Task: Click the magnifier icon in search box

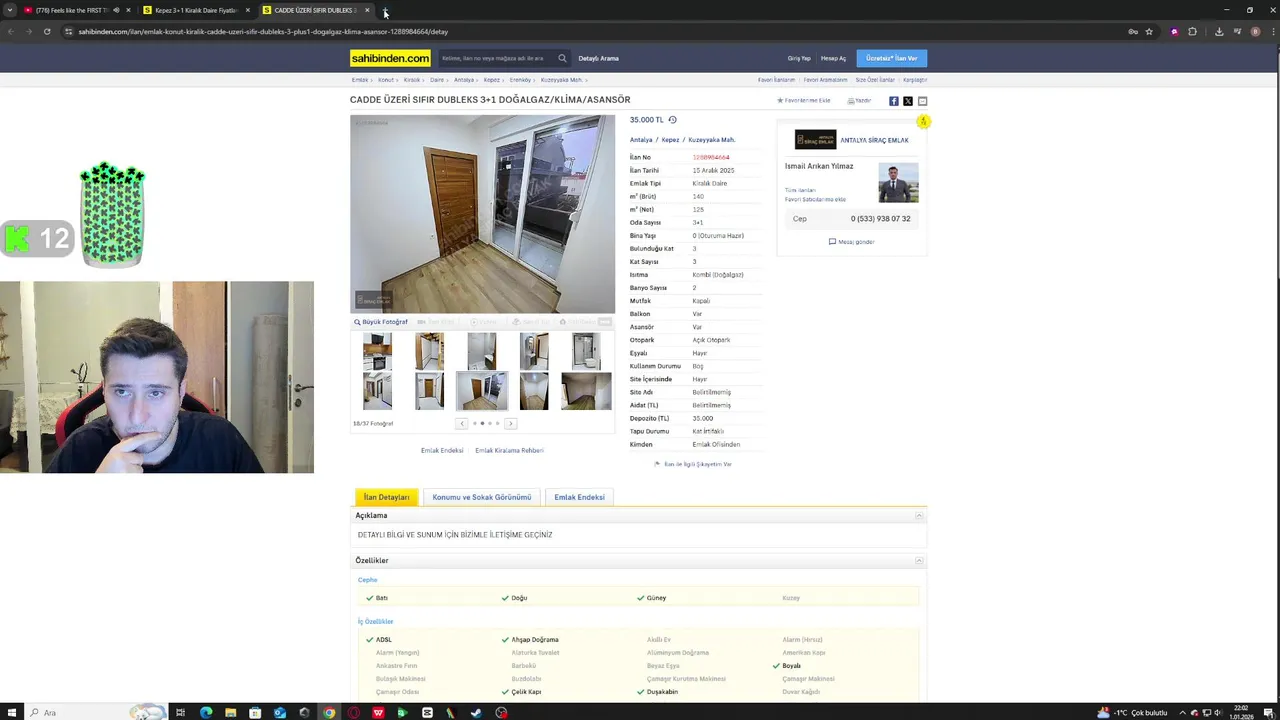Action: pyautogui.click(x=562, y=58)
